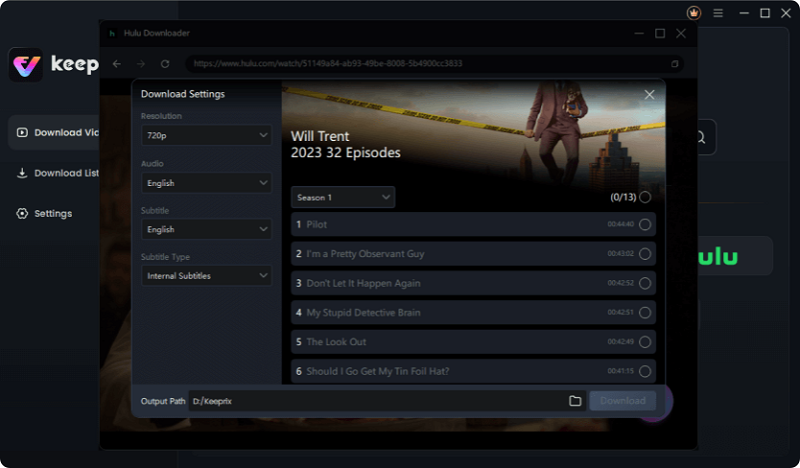
Task: Click the Will Trent show title text
Action: [x=320, y=136]
